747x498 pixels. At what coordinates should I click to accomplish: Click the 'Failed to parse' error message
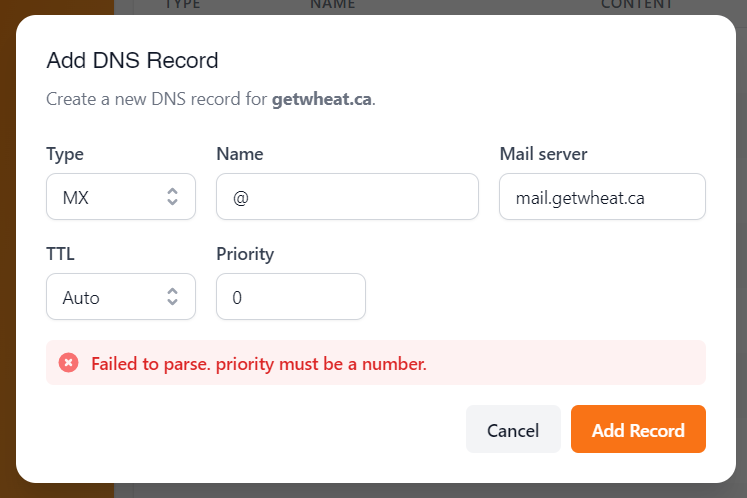coord(259,364)
